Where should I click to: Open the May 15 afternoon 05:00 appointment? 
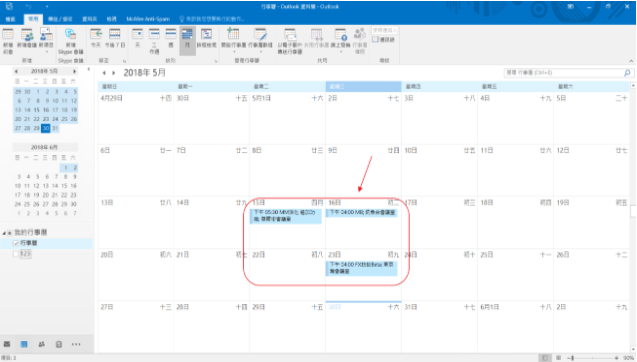286,216
